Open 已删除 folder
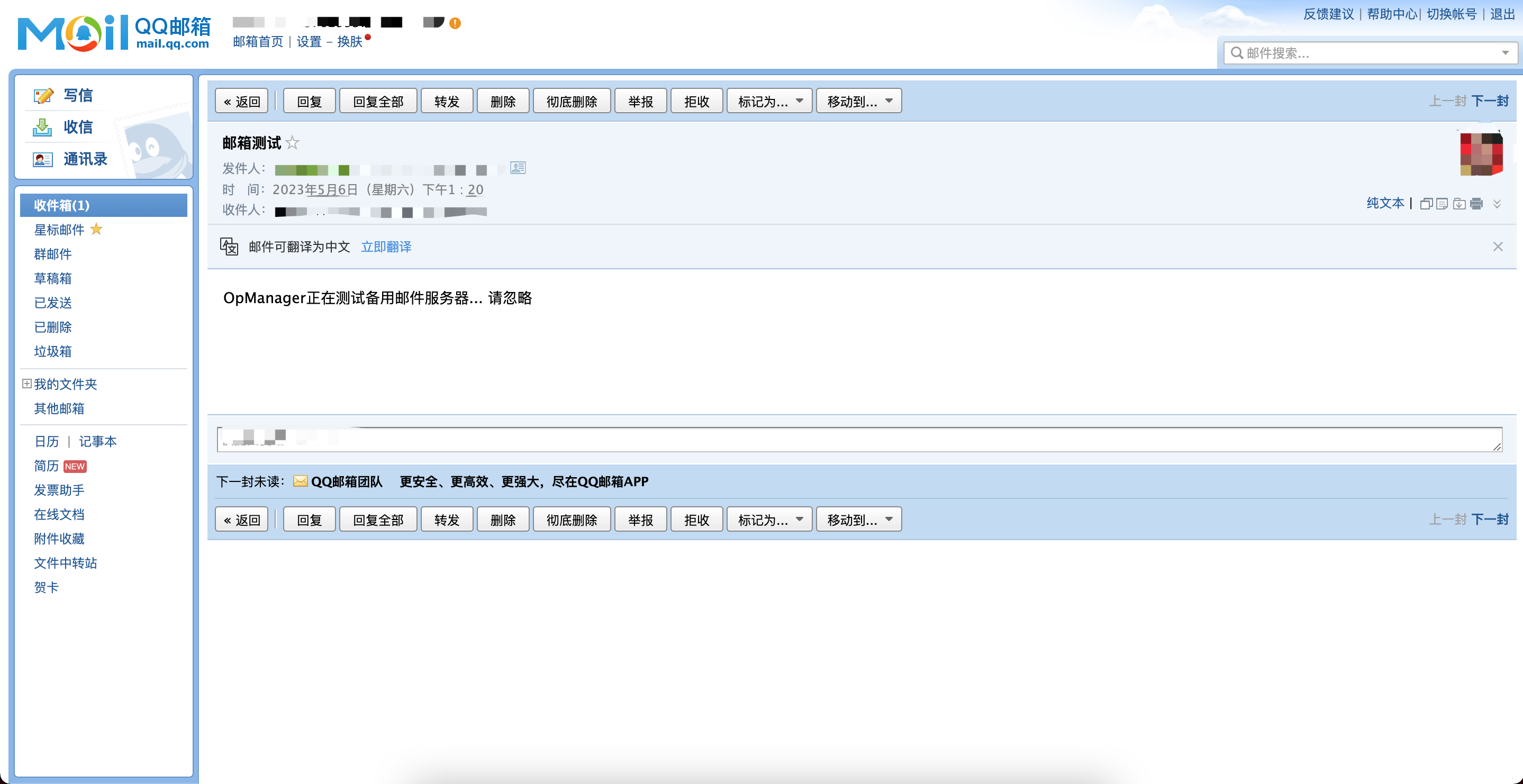Screen dimensions: 1523x784 tap(52, 327)
